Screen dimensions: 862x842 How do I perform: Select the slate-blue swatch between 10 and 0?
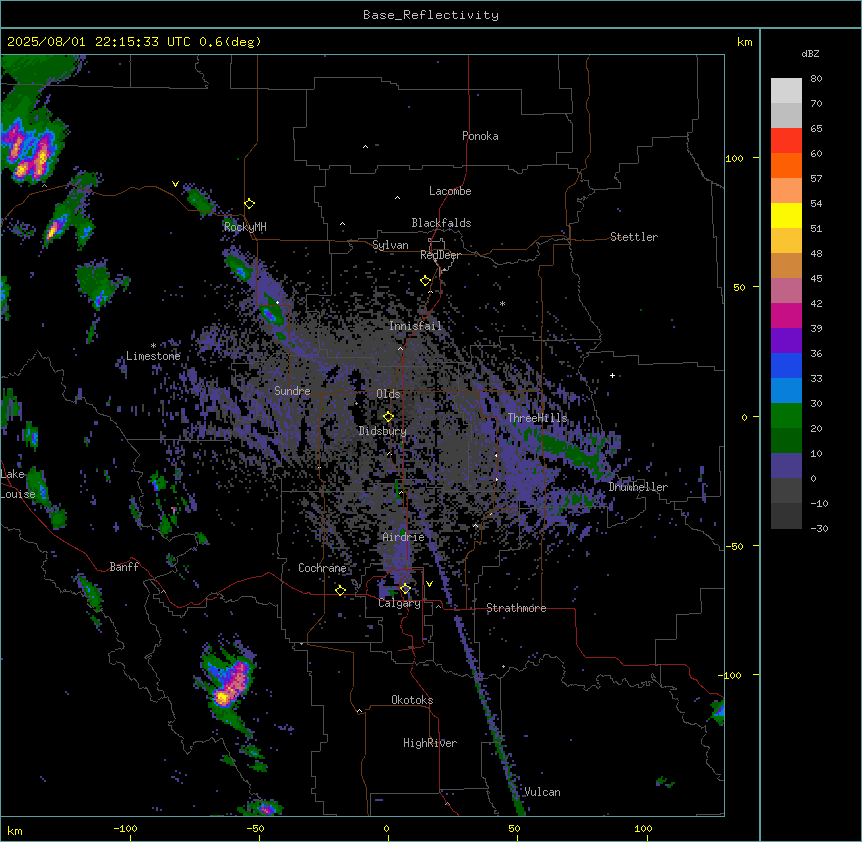(x=786, y=466)
